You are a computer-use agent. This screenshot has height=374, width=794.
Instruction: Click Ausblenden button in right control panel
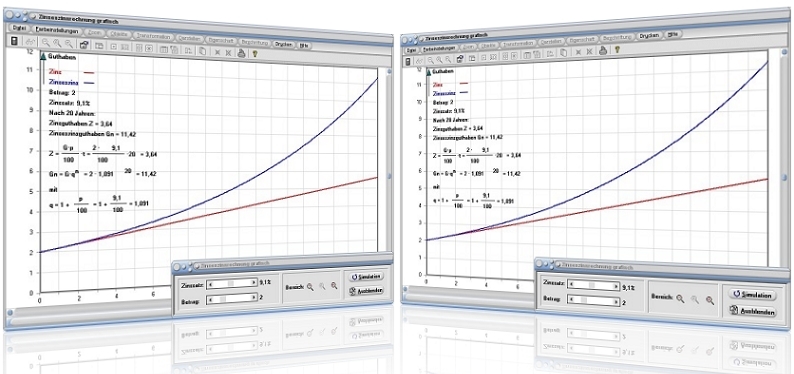[752, 311]
